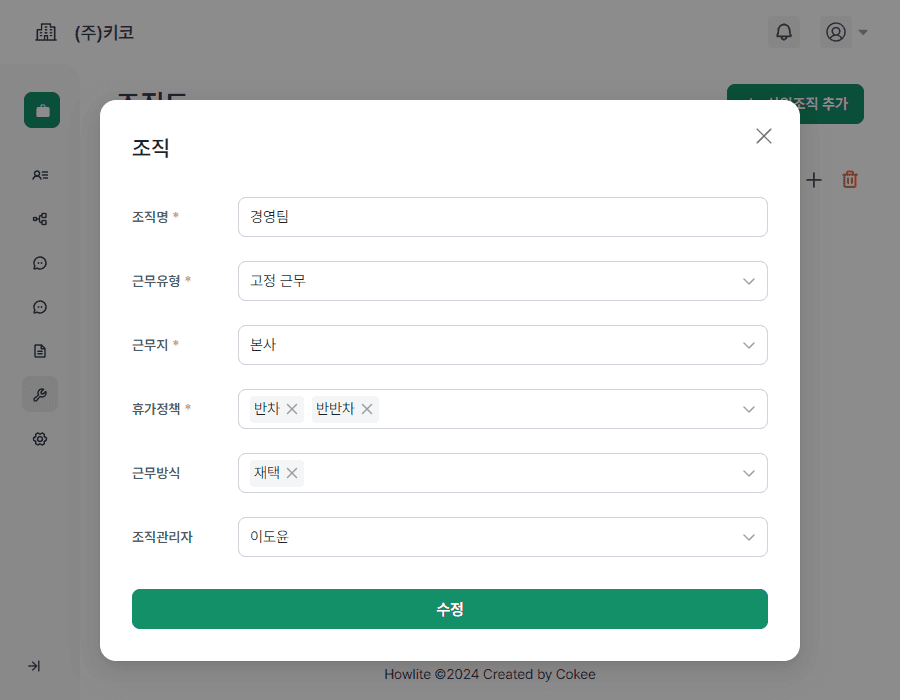Open the 휴가정책 selection dropdown
The image size is (900, 700).
[560, 409]
